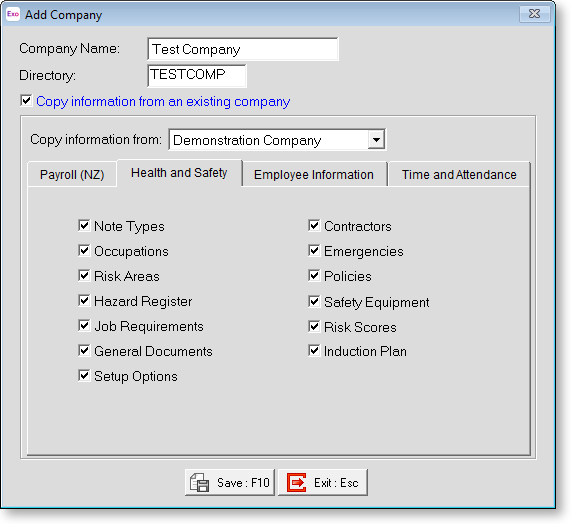Uncheck the Risk Scores checkbox
This screenshot has height=524, width=571.
[x=314, y=326]
